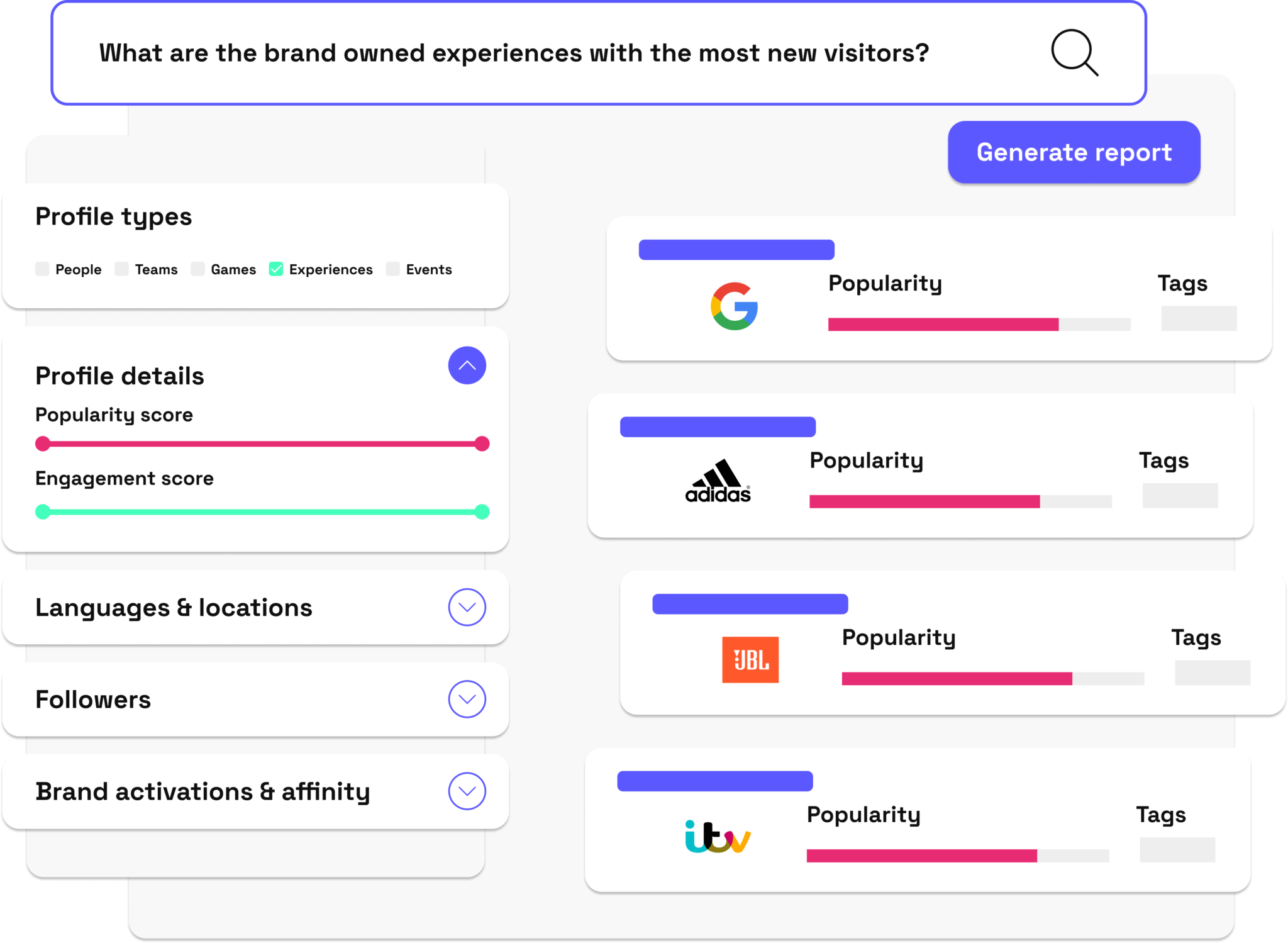Viewport: 1288px width, 943px height.
Task: Click the JBL card title bar
Action: pos(750,604)
